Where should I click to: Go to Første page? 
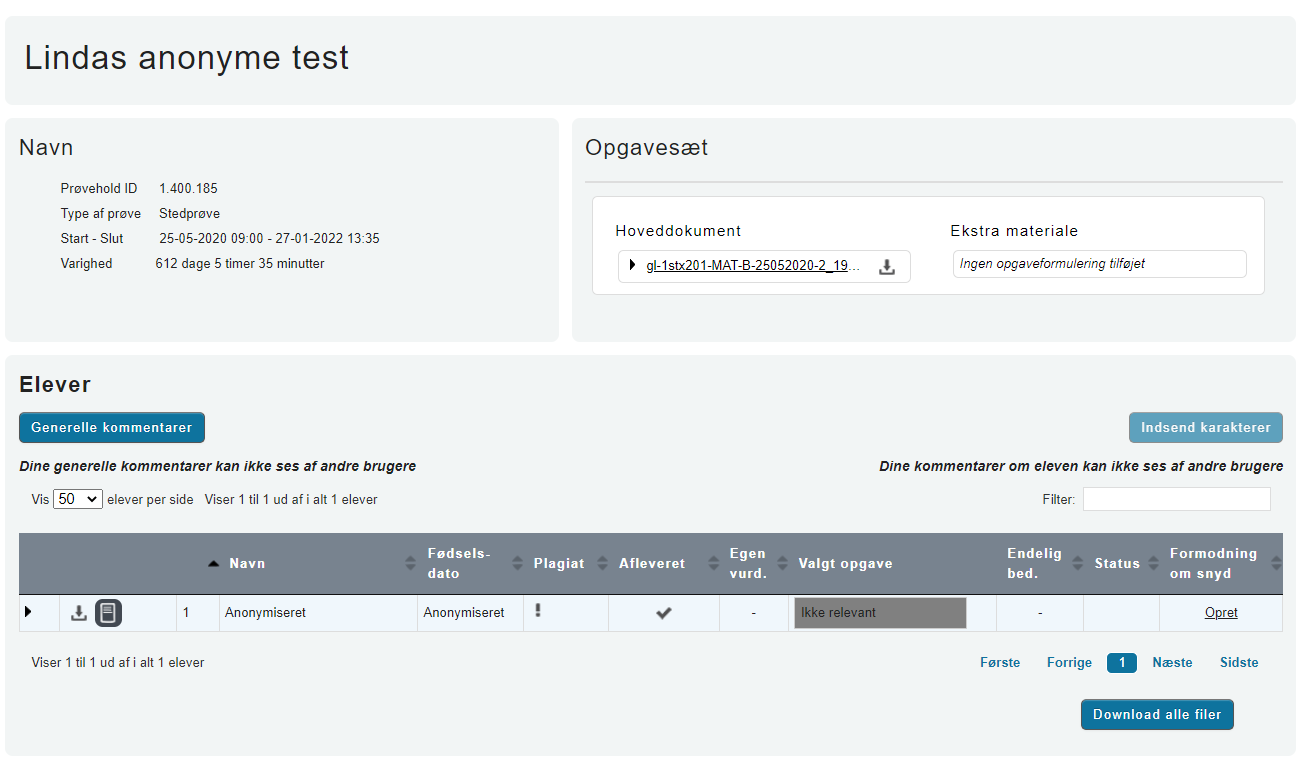1000,662
